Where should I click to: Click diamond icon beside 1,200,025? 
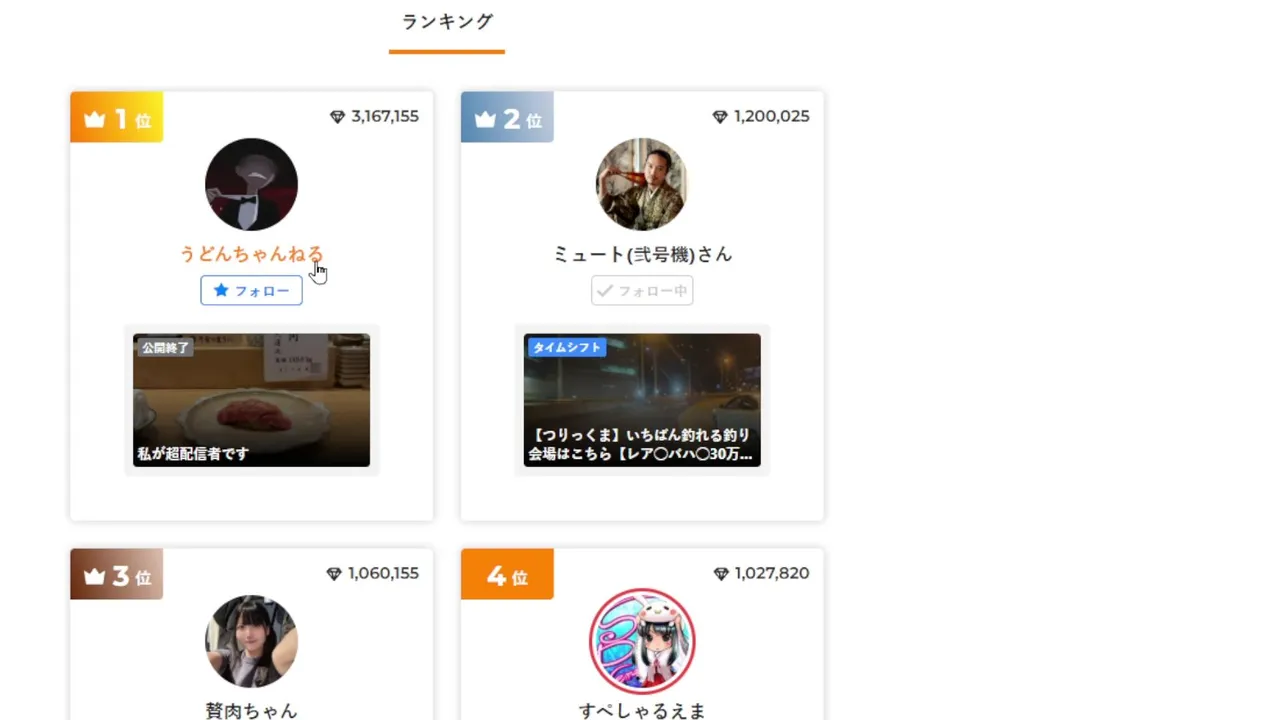click(x=720, y=117)
